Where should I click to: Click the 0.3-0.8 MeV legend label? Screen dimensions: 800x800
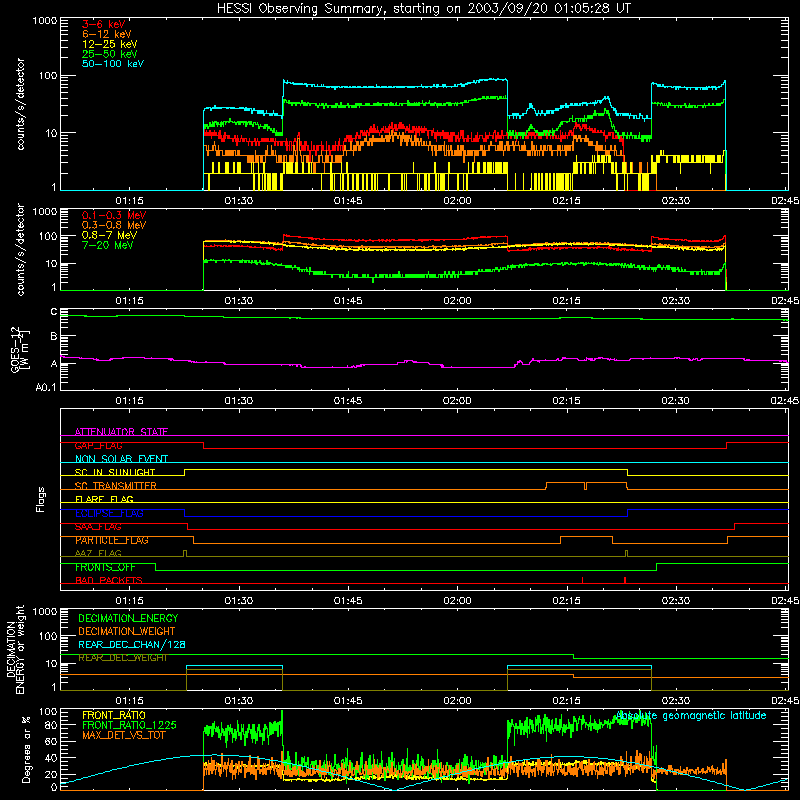click(114, 225)
